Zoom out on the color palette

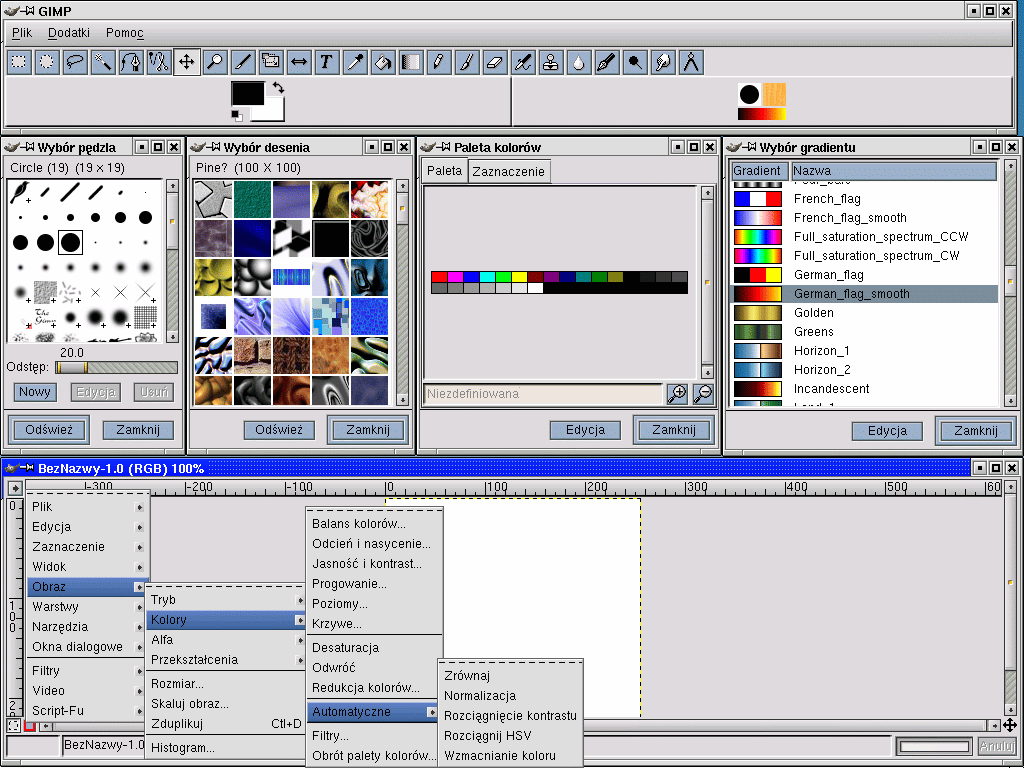[703, 394]
